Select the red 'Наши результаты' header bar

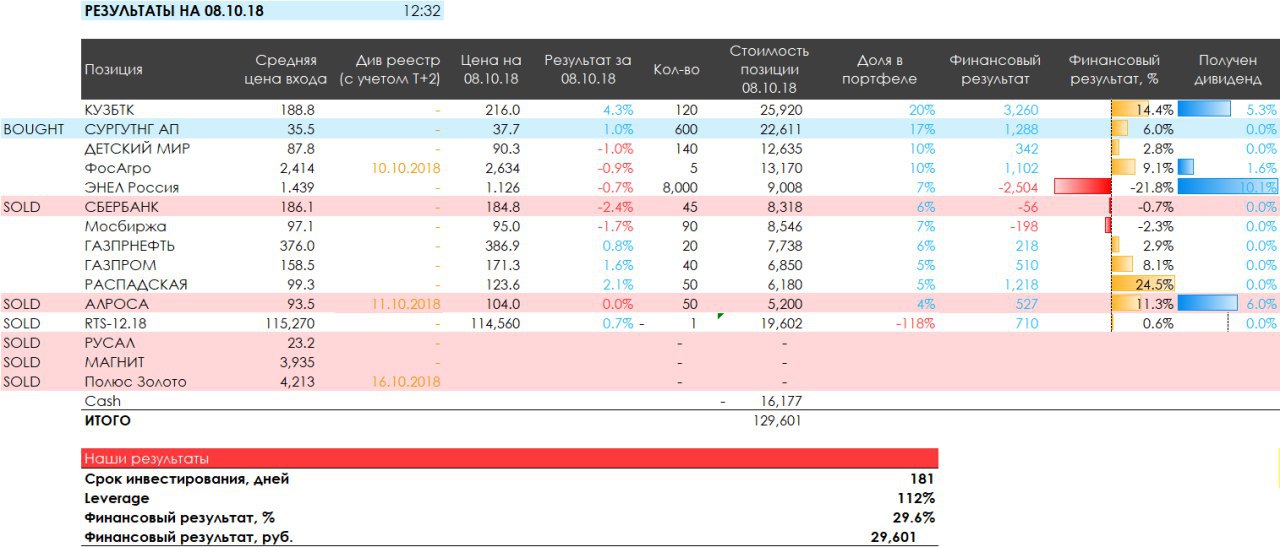509,459
